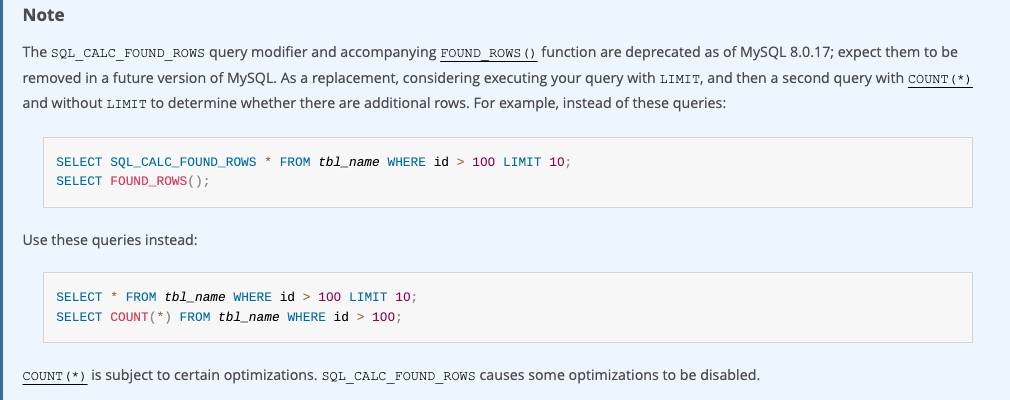Click 'COUNT' keyword in the second code block
Screen dimensions: 1010x400
click(x=129, y=317)
